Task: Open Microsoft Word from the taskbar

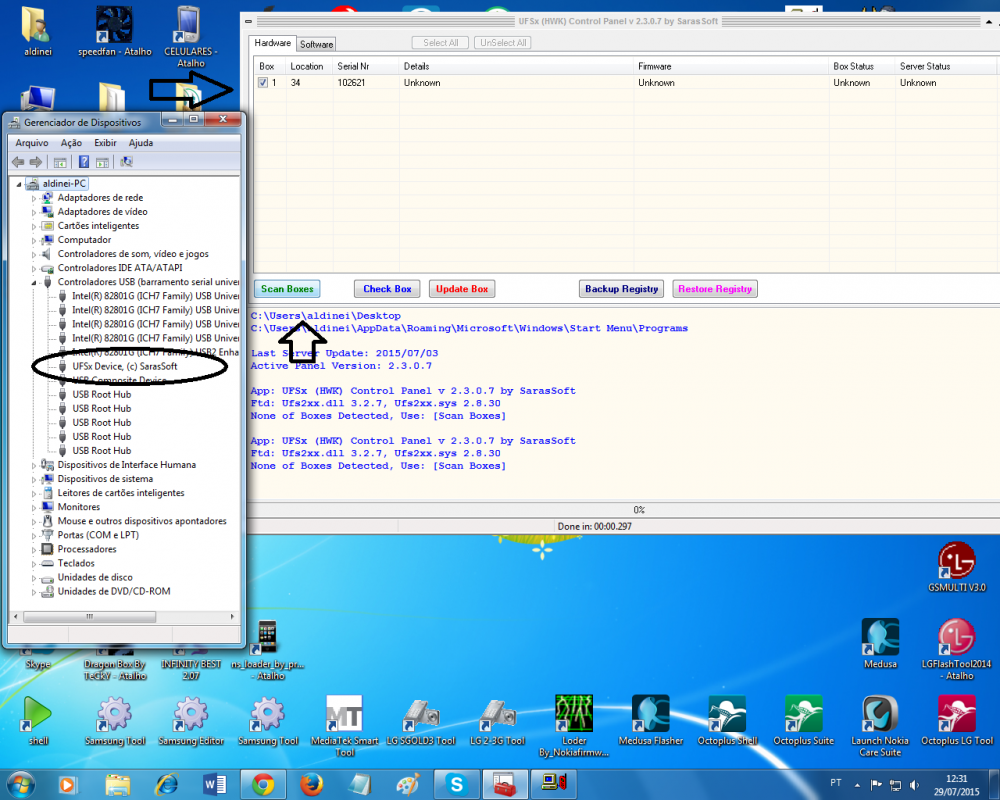Action: tap(214, 784)
